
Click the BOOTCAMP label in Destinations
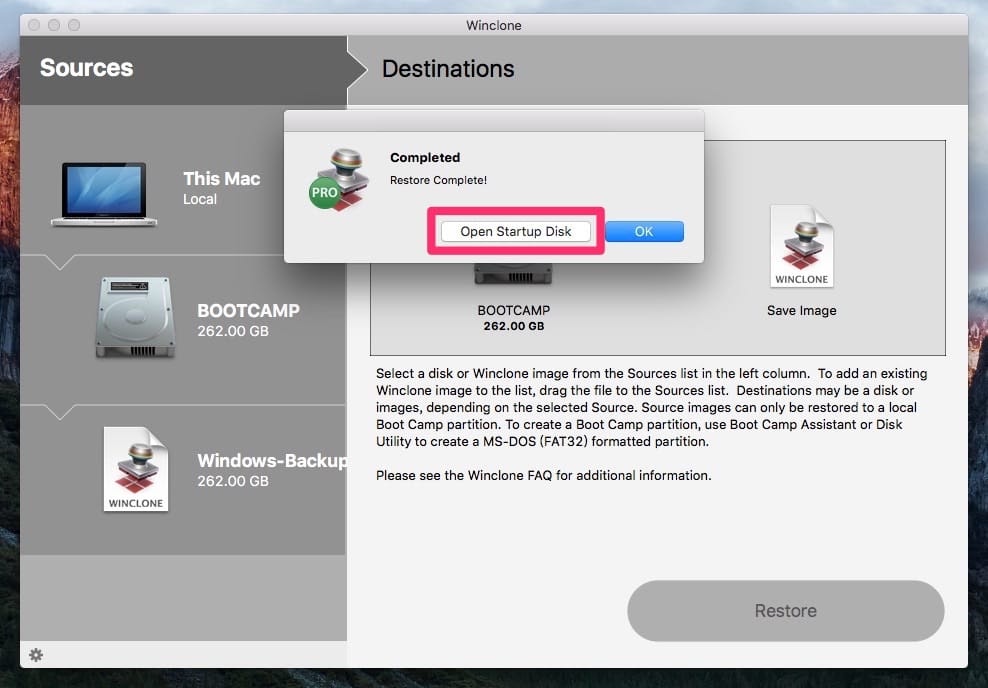click(514, 310)
